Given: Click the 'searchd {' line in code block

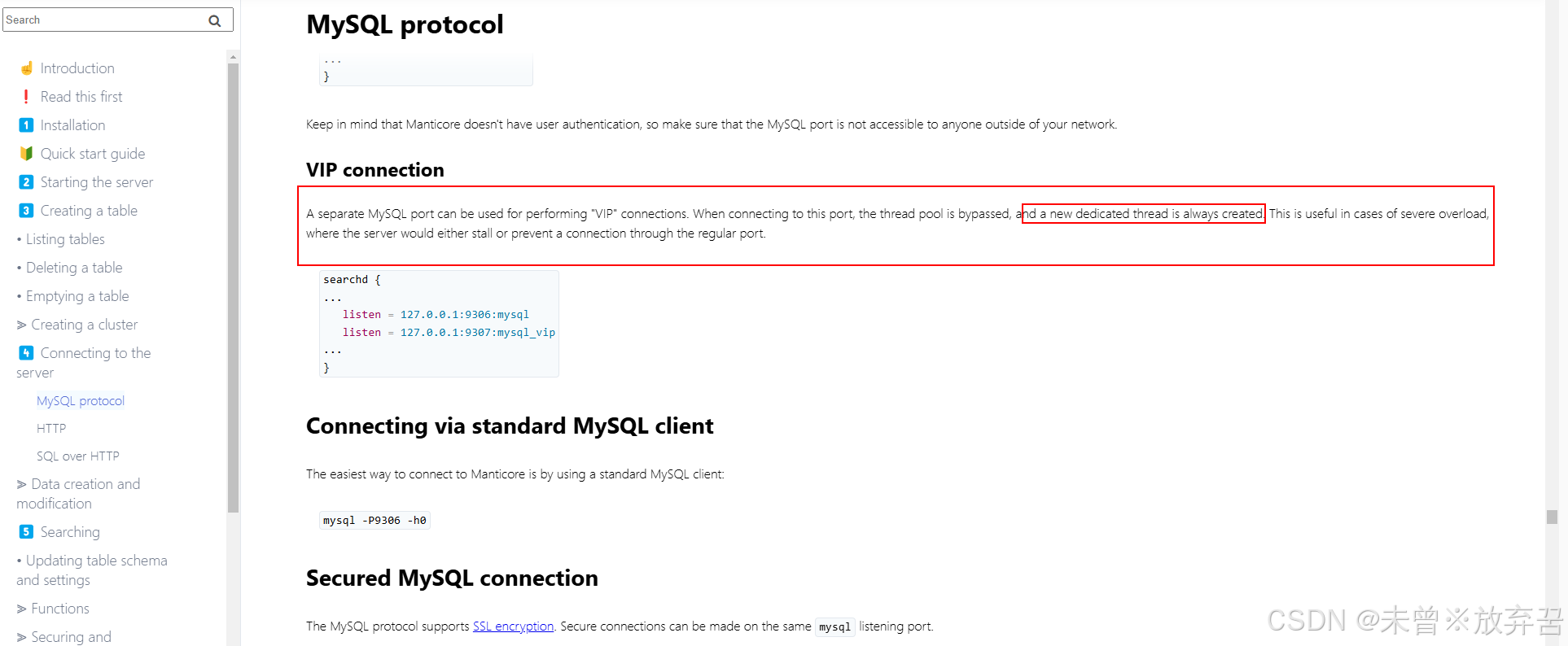Looking at the screenshot, I should pos(352,280).
